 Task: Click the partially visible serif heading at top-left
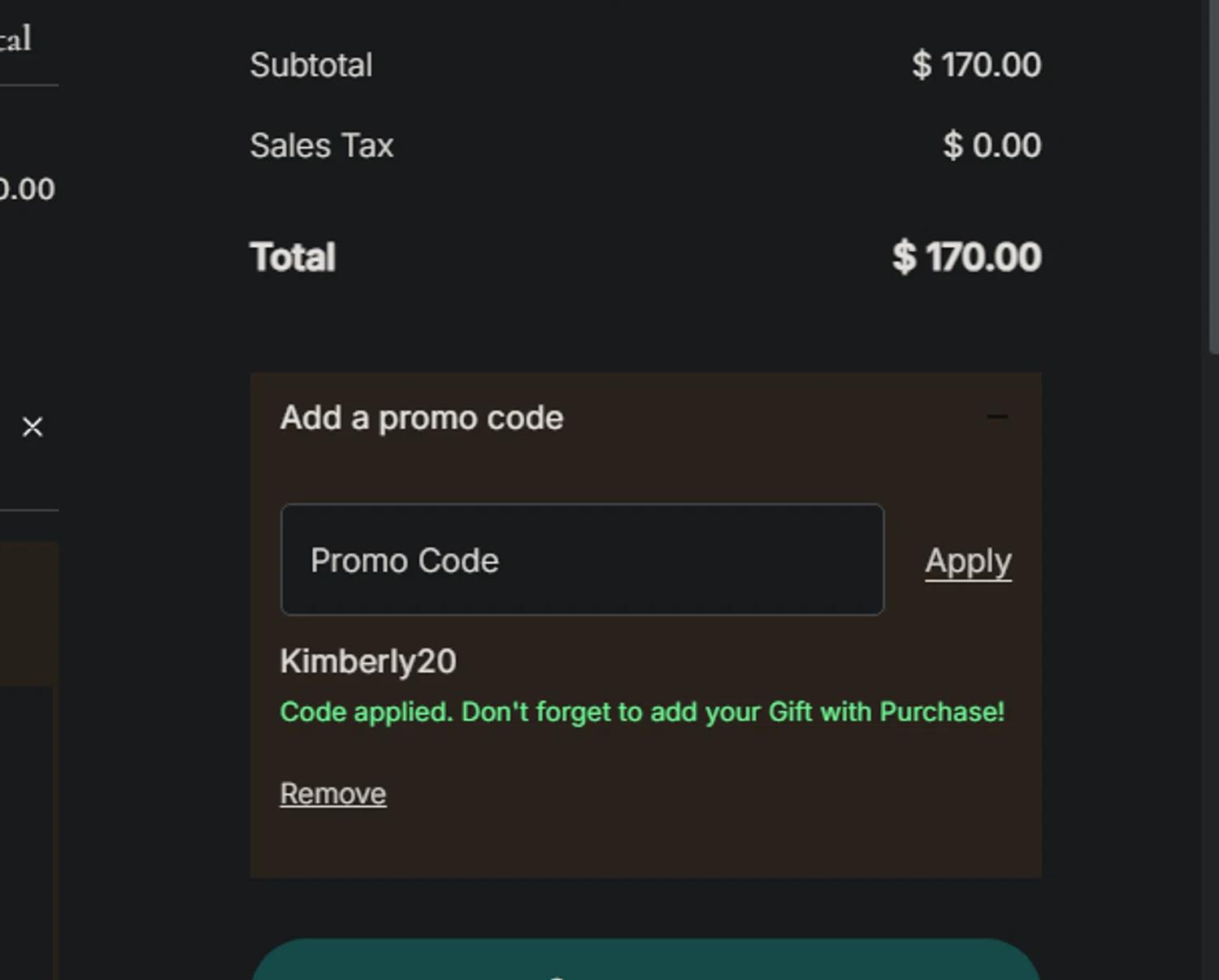point(15,38)
